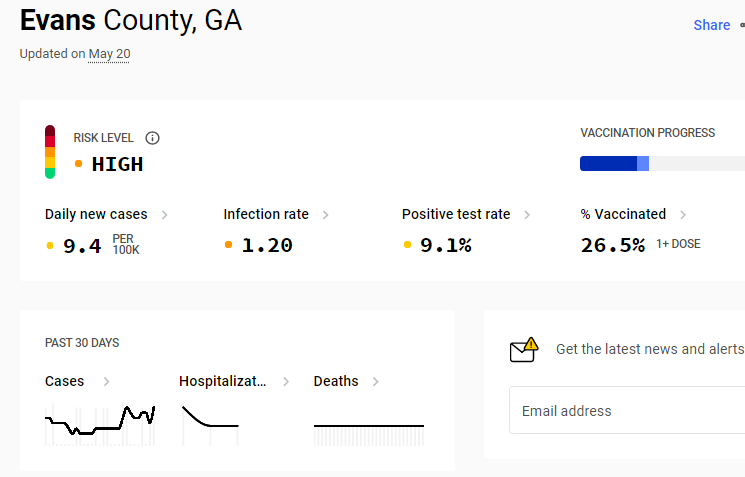
Task: Open the Positive test rate metric
Action: 456,214
